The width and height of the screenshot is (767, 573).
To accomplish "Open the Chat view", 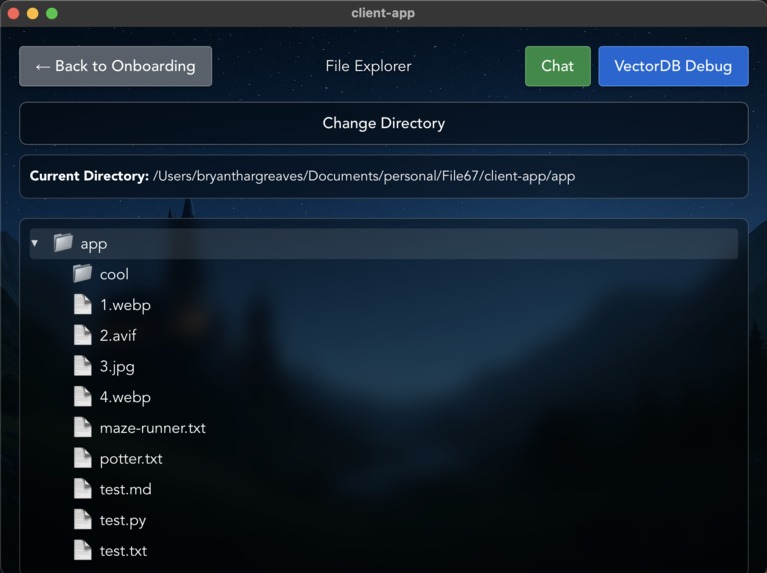I will coord(558,66).
